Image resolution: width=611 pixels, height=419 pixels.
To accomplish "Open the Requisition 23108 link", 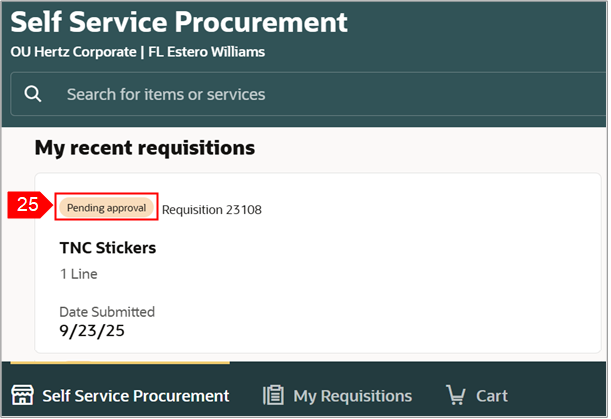I will (212, 209).
